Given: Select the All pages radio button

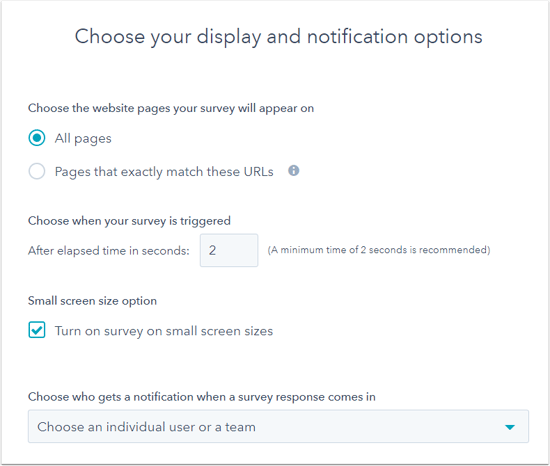Looking at the screenshot, I should pos(37,138).
